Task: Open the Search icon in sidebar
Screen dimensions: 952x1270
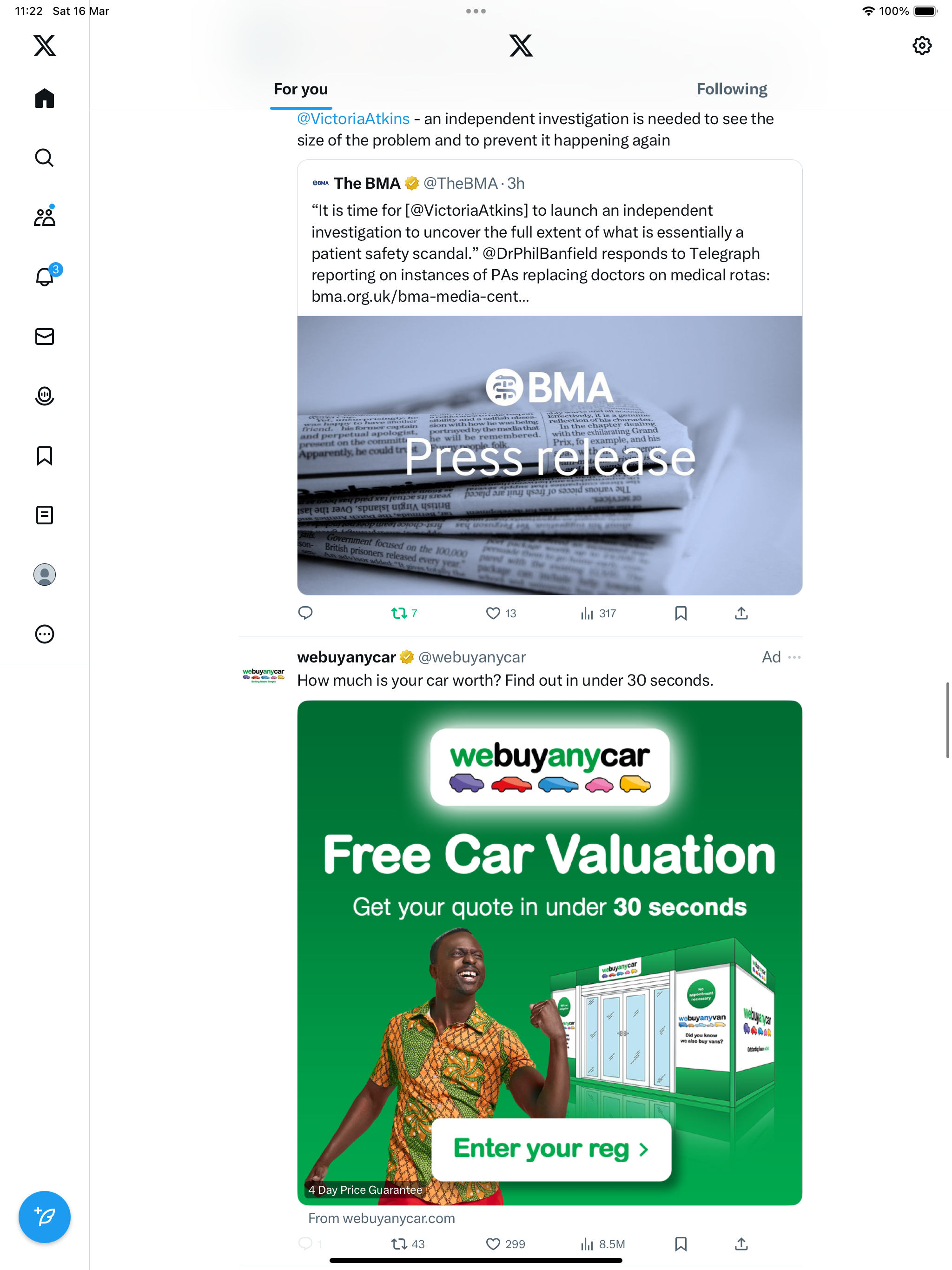Action: [x=44, y=157]
